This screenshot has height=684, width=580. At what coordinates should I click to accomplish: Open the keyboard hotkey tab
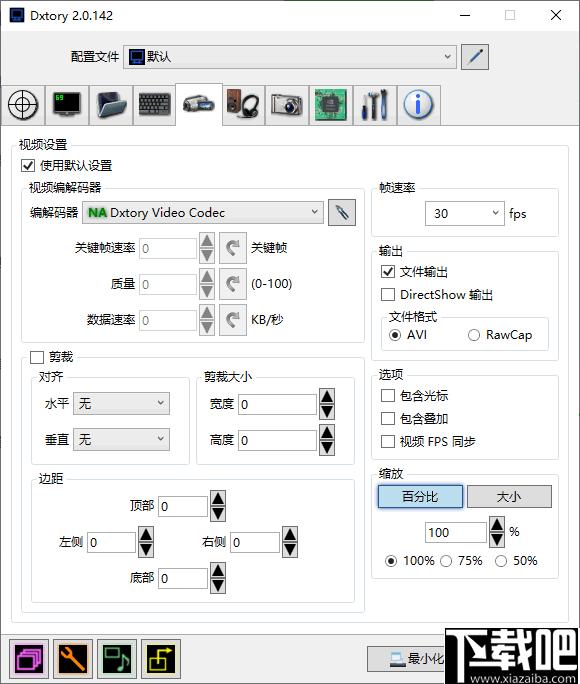[x=154, y=105]
